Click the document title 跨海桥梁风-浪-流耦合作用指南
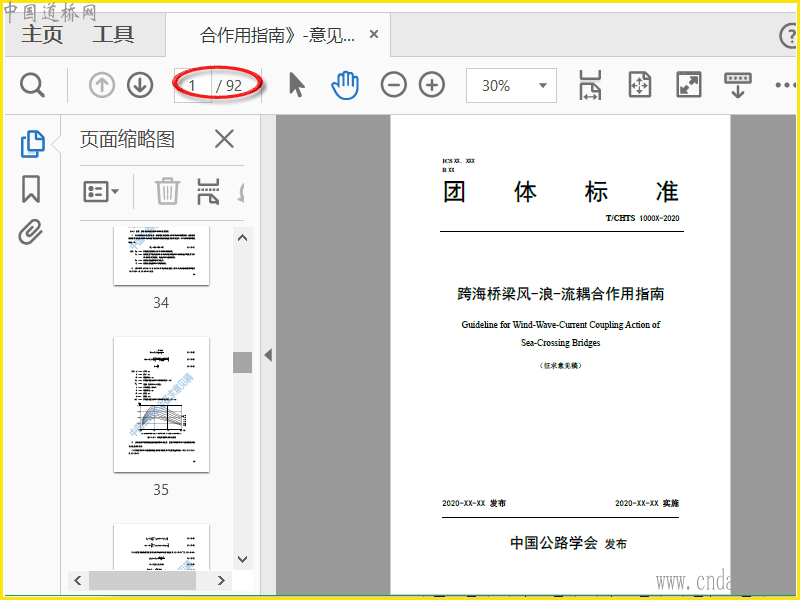This screenshot has width=800, height=600. (561, 294)
